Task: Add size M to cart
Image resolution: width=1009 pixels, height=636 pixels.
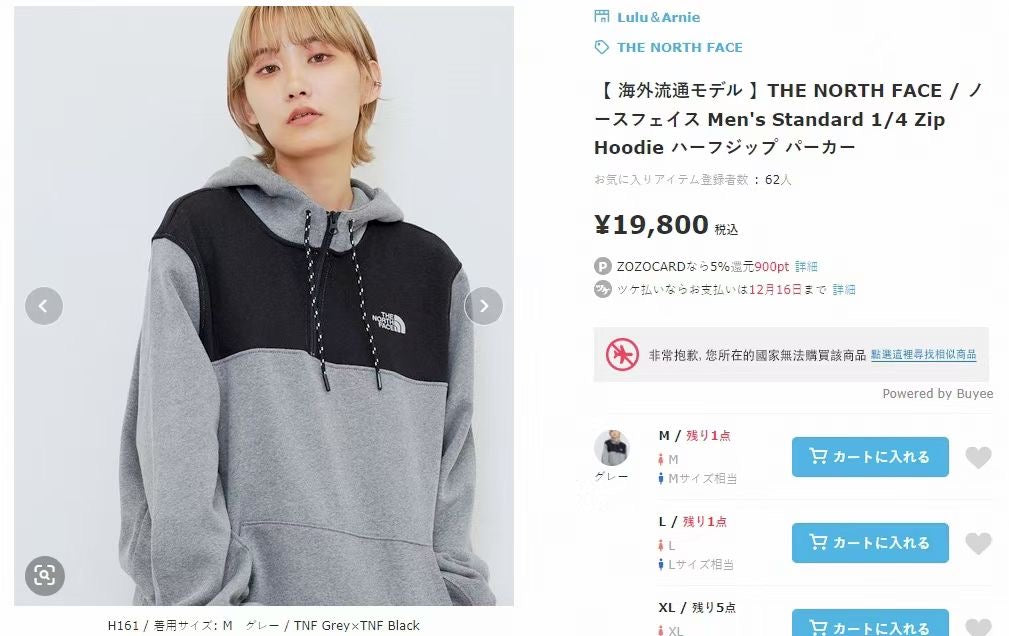Action: click(x=869, y=457)
